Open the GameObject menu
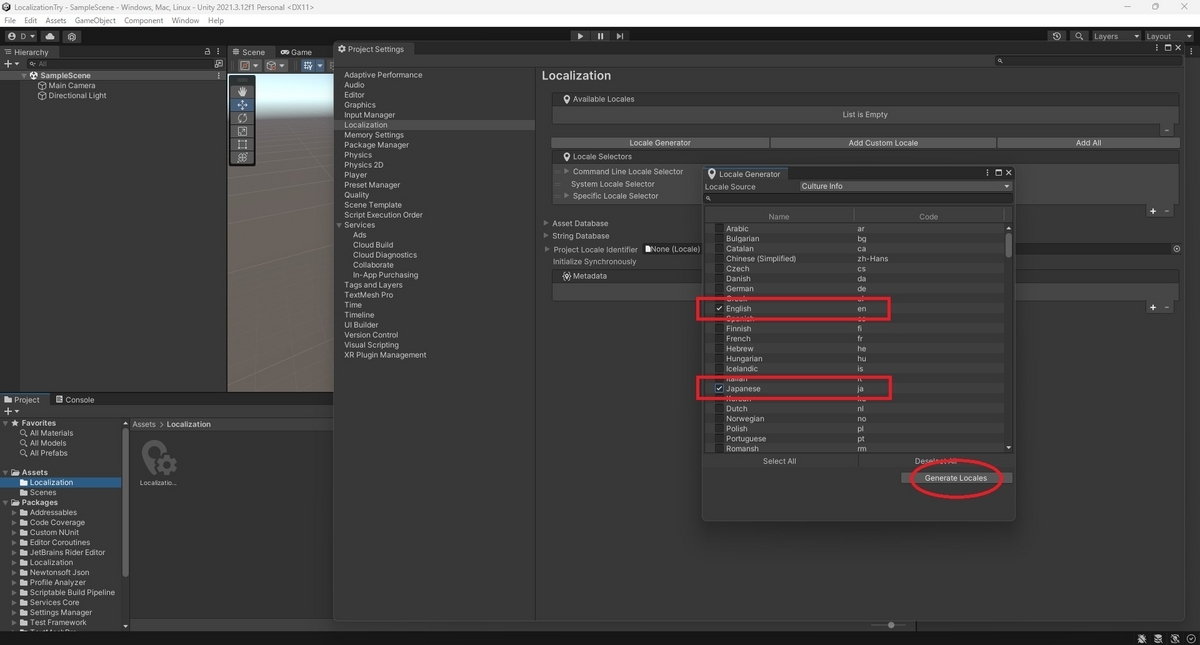Image resolution: width=1200 pixels, height=645 pixels. (95, 20)
